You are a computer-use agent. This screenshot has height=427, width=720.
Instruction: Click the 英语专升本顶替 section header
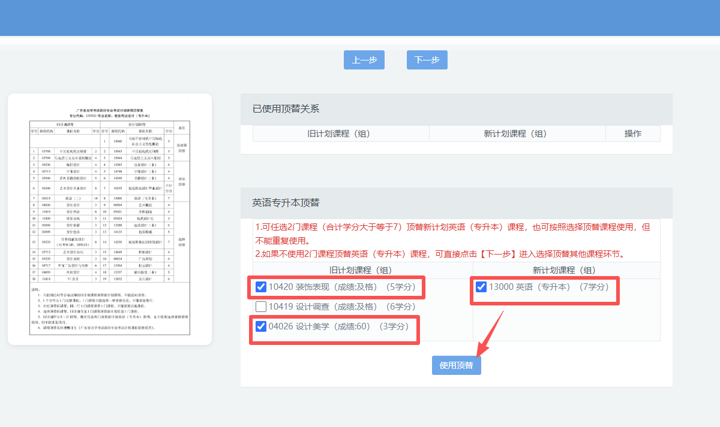tap(286, 202)
